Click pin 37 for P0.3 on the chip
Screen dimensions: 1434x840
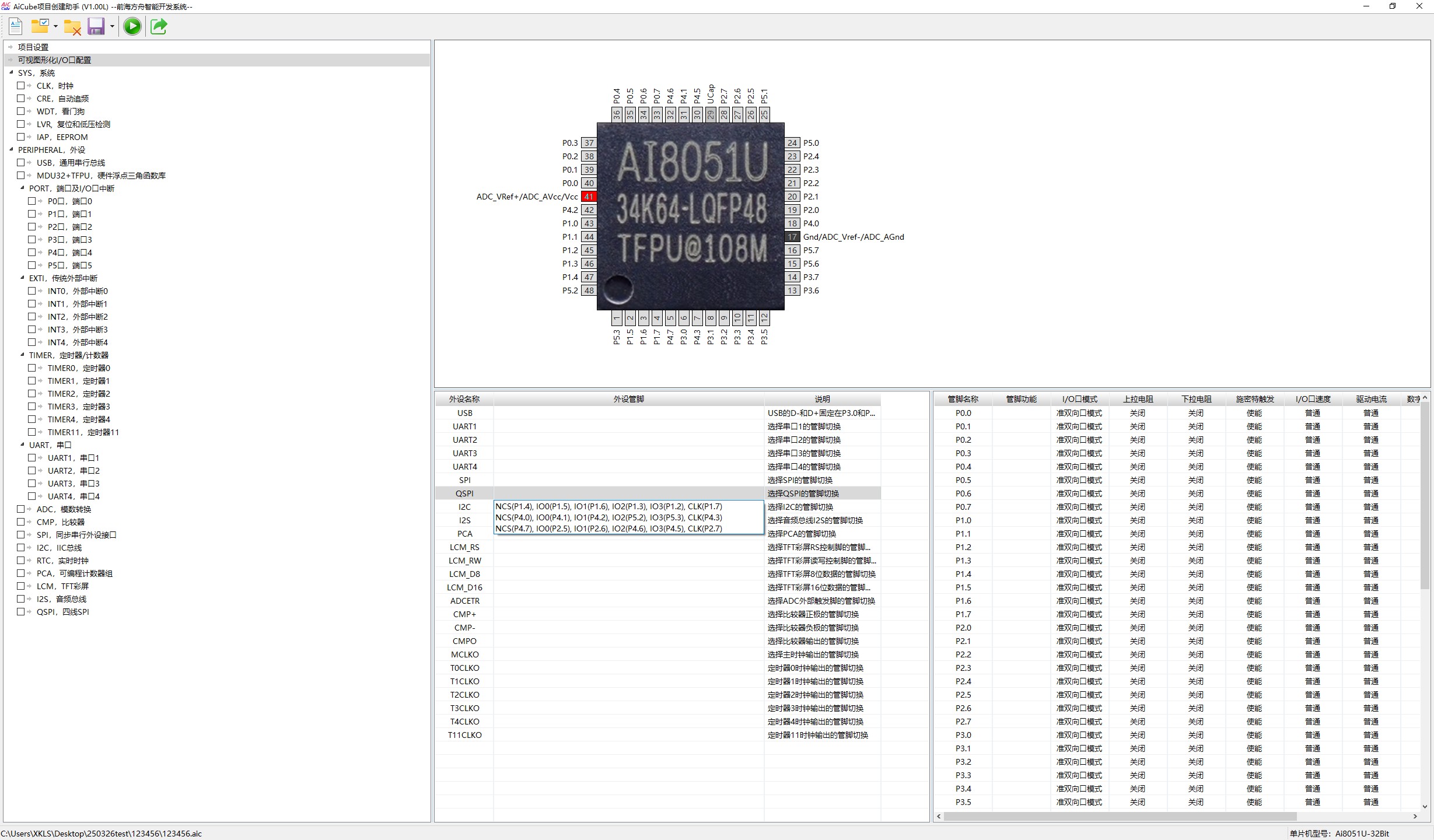coord(589,143)
